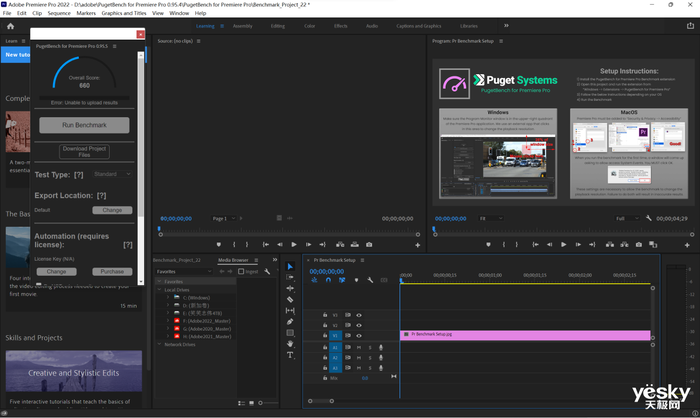700x418 pixels.
Task: Click the Run Benchmark button
Action: coord(84,125)
